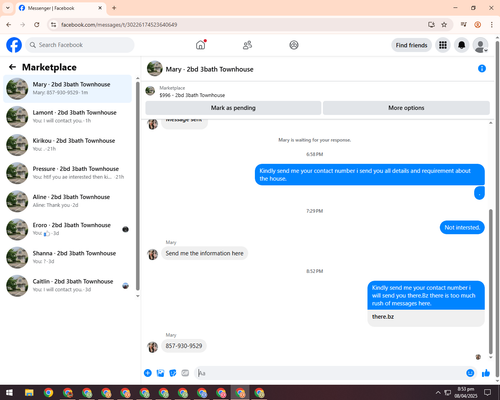Open Mary - 2bd 3bath Townhouse conversation
The height and width of the screenshot is (400, 500).
[67, 89]
